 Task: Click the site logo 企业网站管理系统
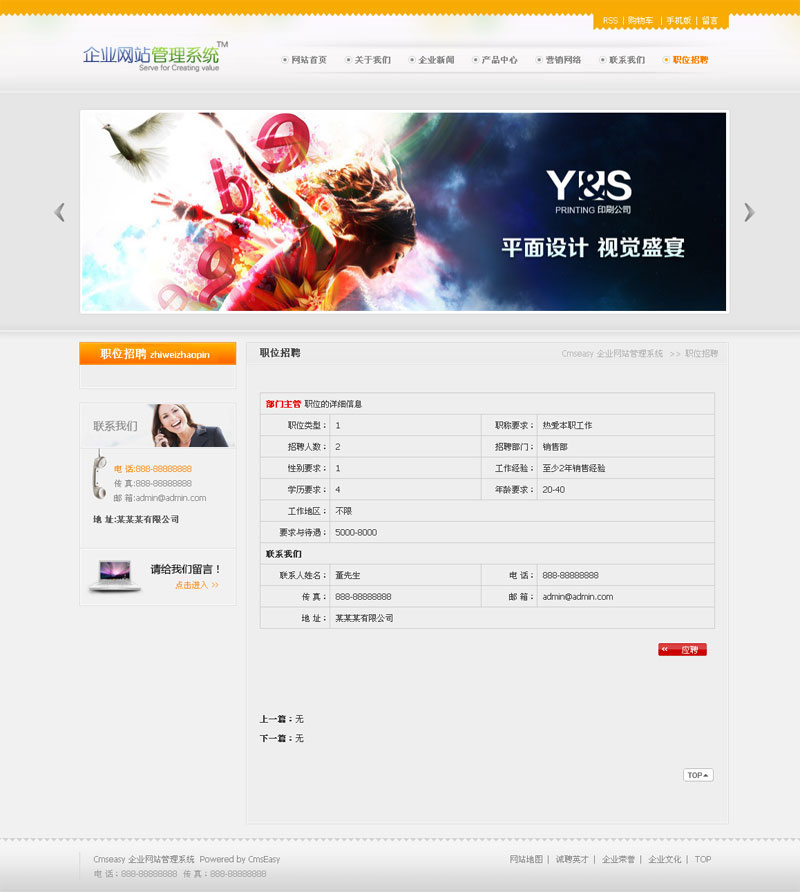click(152, 56)
